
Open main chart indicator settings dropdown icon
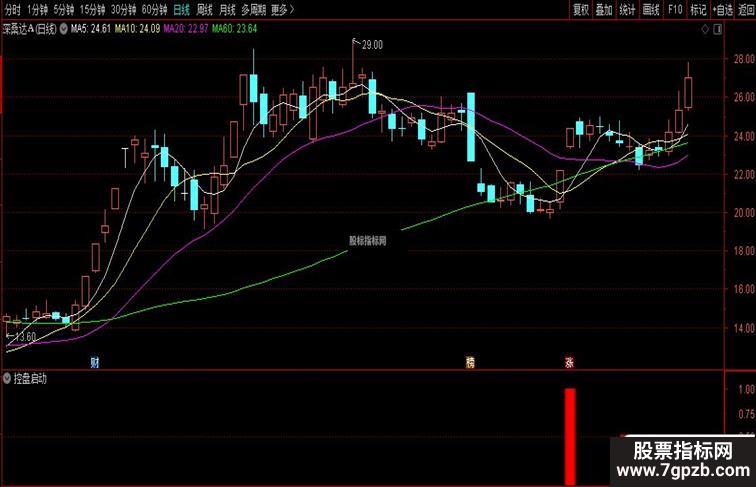(x=64, y=29)
